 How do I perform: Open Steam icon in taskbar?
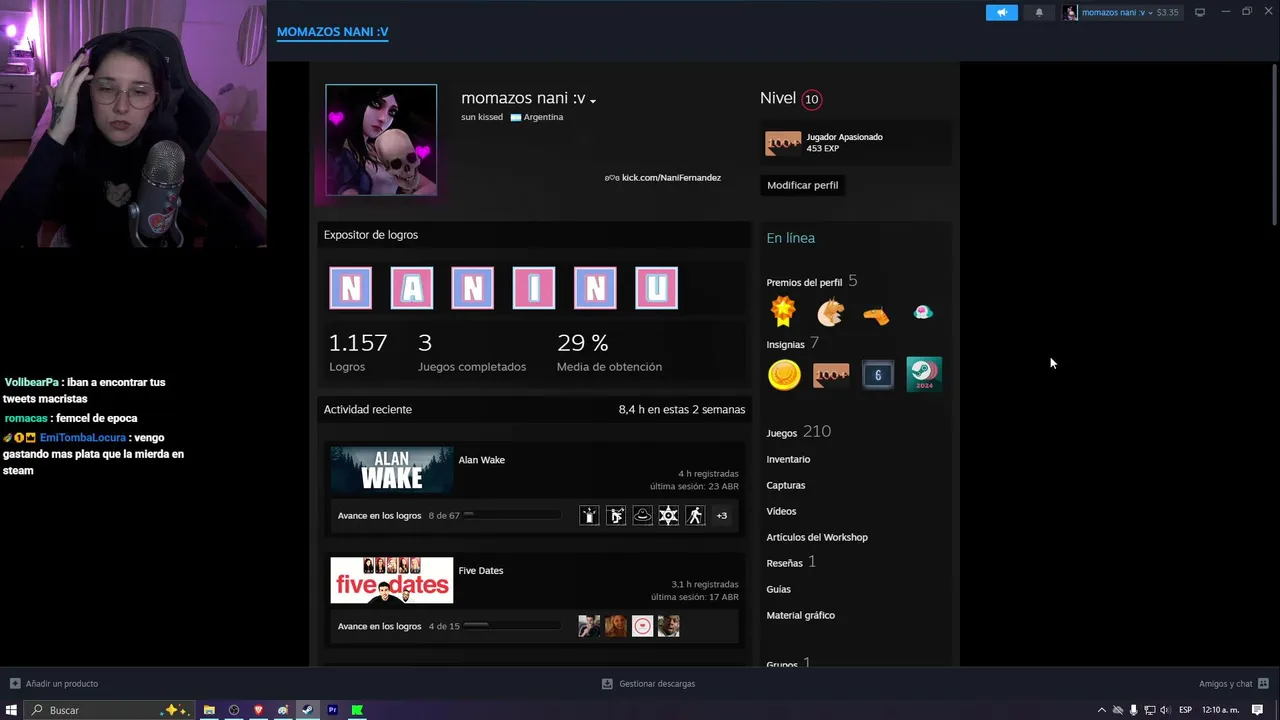pos(307,710)
